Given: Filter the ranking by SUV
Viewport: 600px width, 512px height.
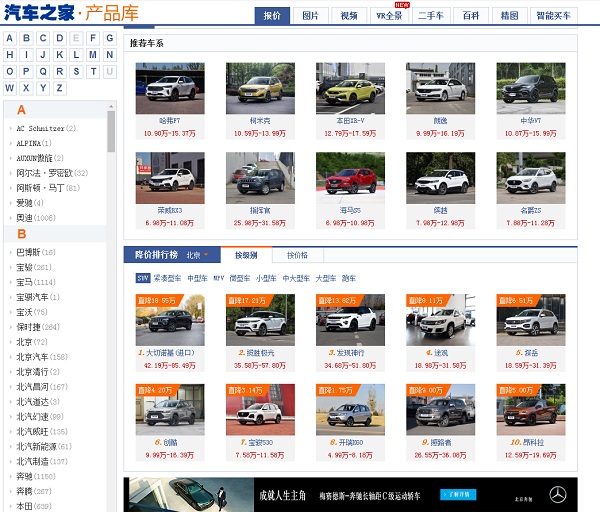Looking at the screenshot, I should pyautogui.click(x=143, y=278).
